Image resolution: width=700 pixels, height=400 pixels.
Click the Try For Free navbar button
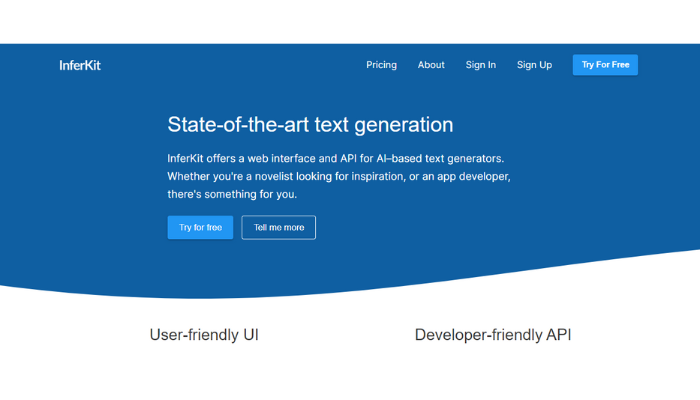pyautogui.click(x=605, y=65)
